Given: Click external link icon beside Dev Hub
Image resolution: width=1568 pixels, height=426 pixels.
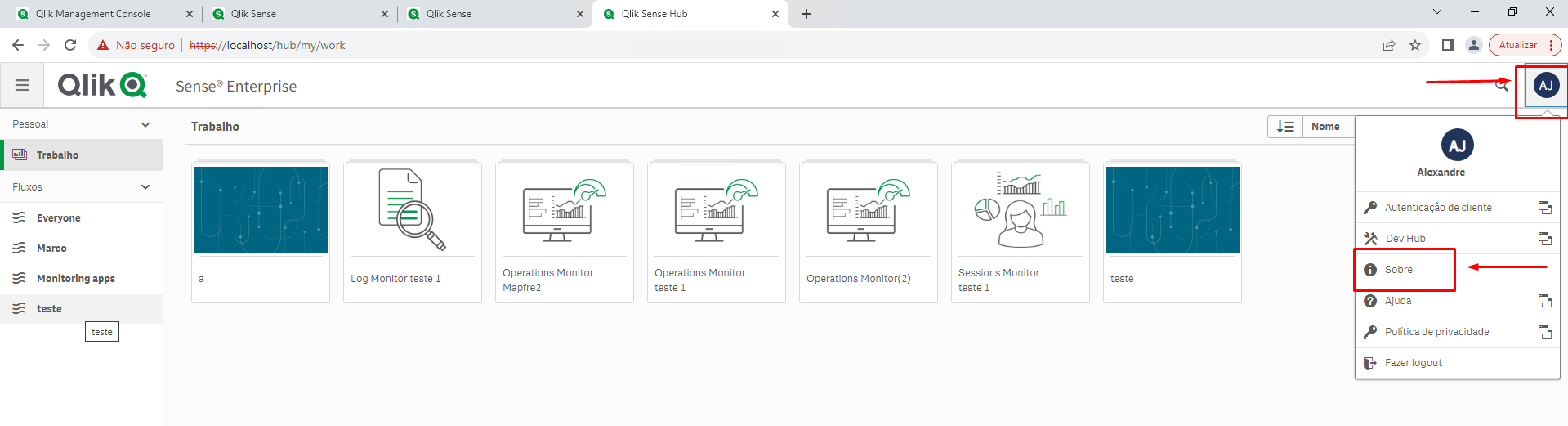Looking at the screenshot, I should (1545, 239).
